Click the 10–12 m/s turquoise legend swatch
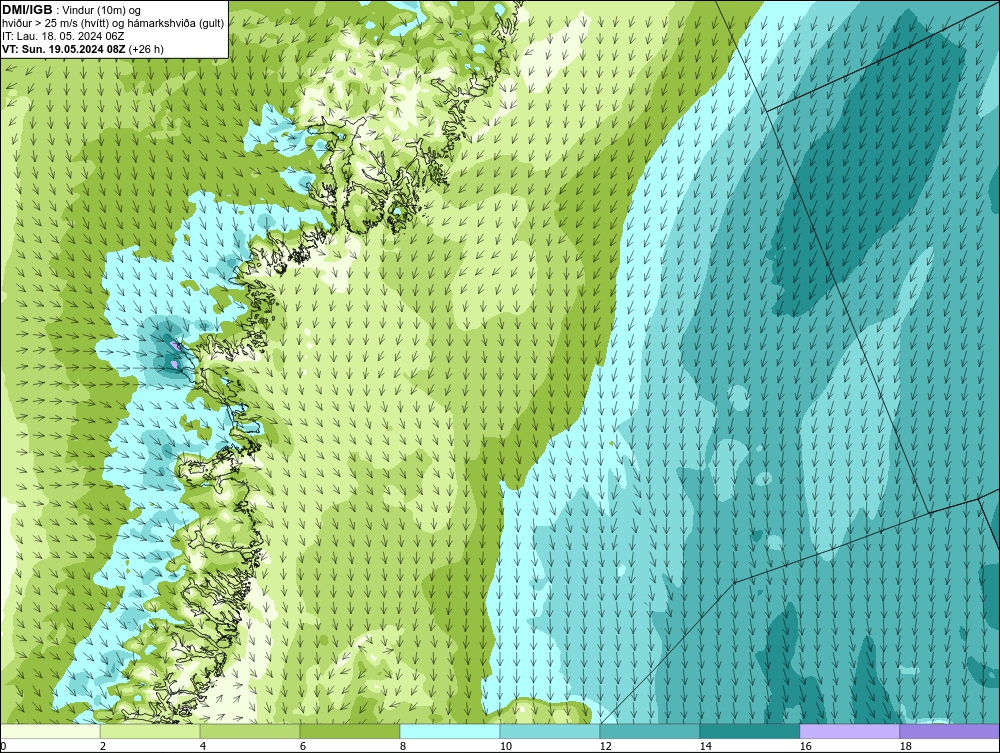The height and width of the screenshot is (753, 1000). click(x=550, y=731)
